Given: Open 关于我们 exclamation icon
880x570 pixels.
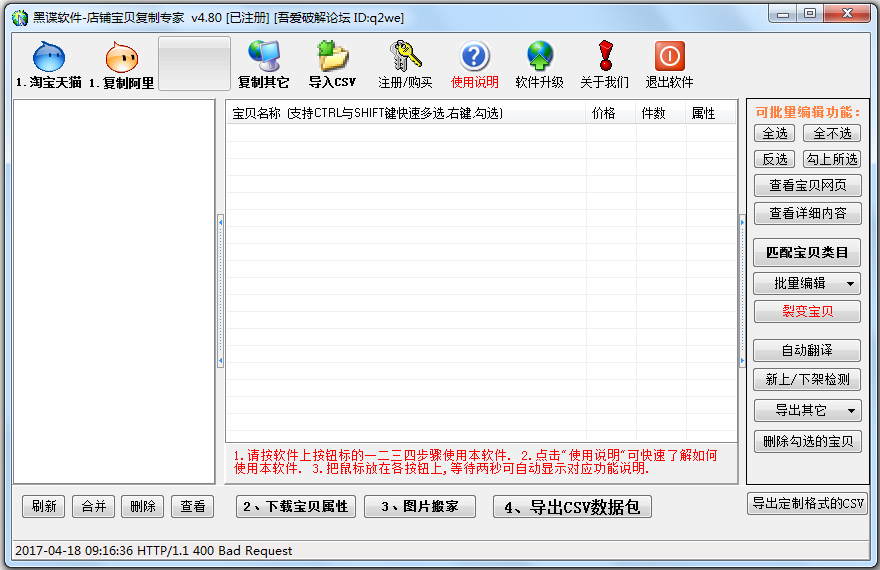Looking at the screenshot, I should 604,56.
